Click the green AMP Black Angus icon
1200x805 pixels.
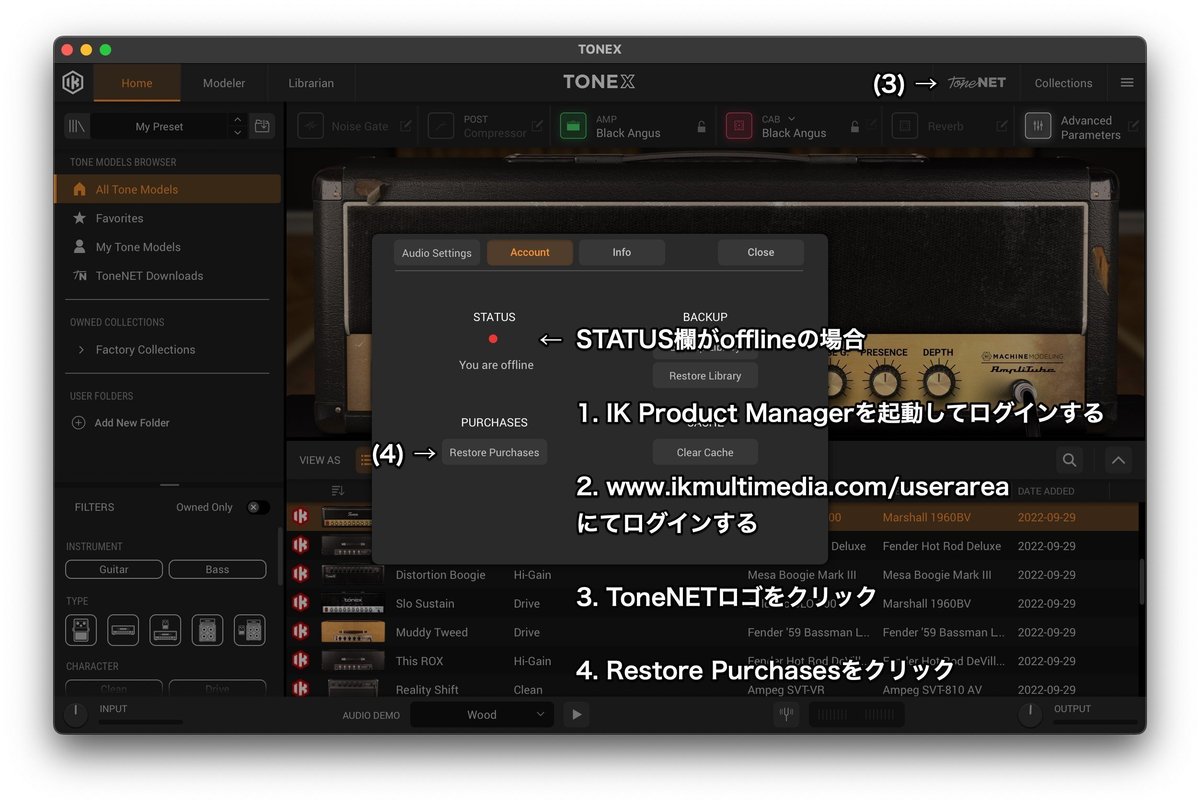pos(572,126)
